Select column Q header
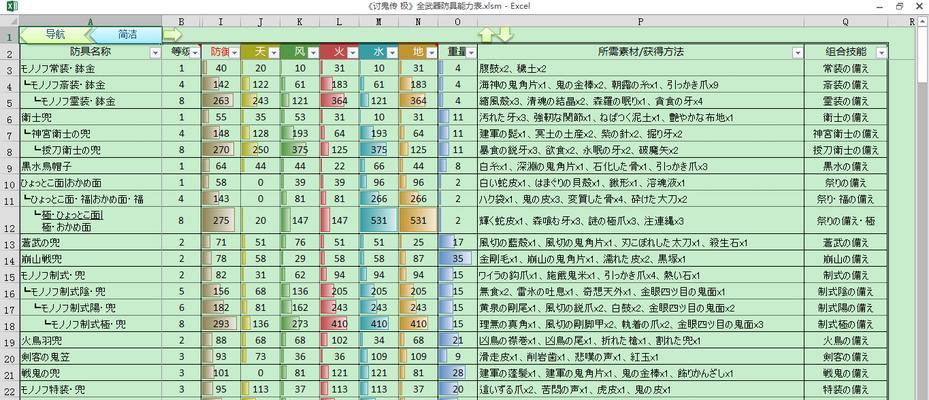The height and width of the screenshot is (400, 929). tap(845, 21)
